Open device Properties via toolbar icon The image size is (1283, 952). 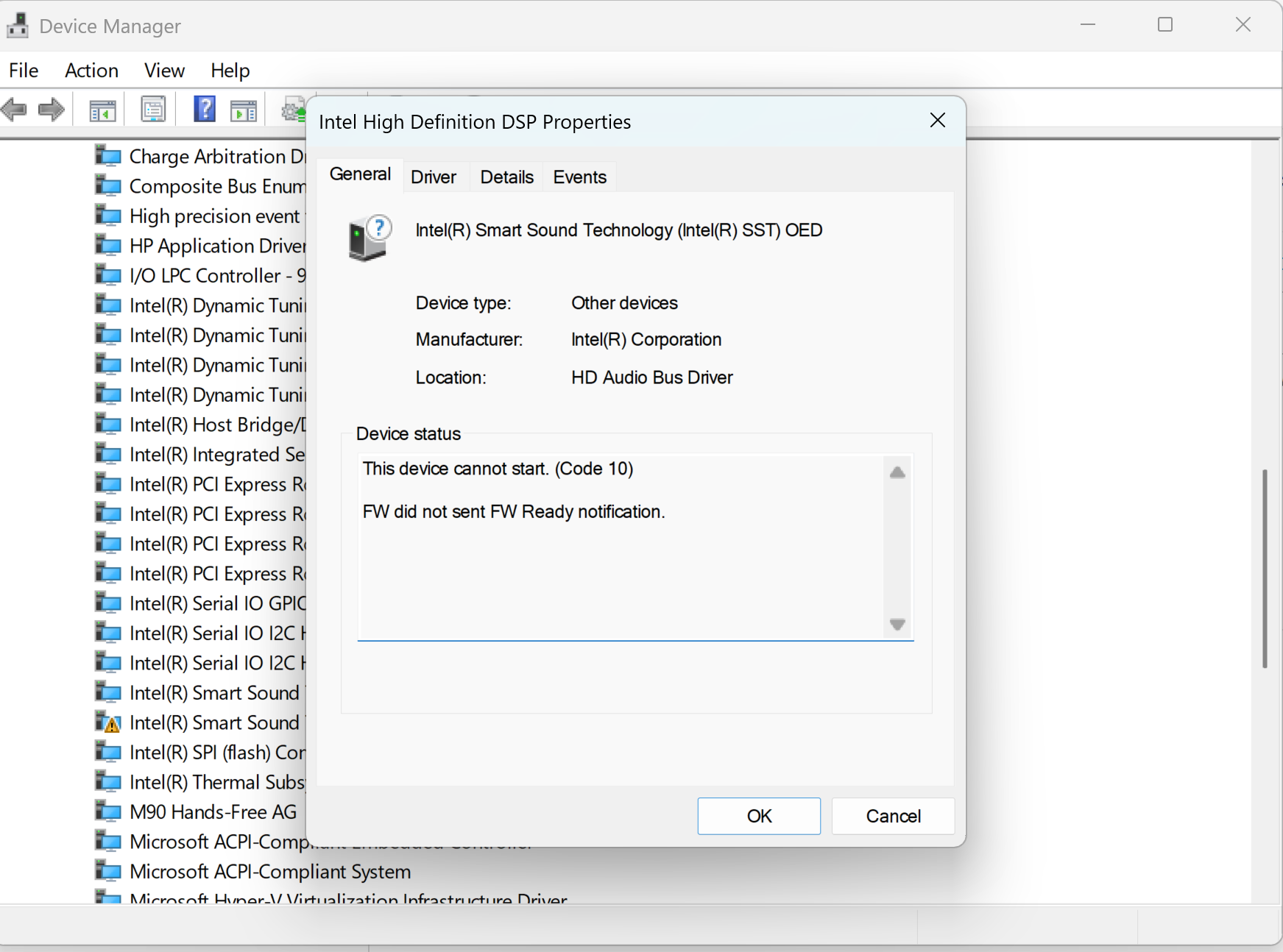click(x=152, y=109)
